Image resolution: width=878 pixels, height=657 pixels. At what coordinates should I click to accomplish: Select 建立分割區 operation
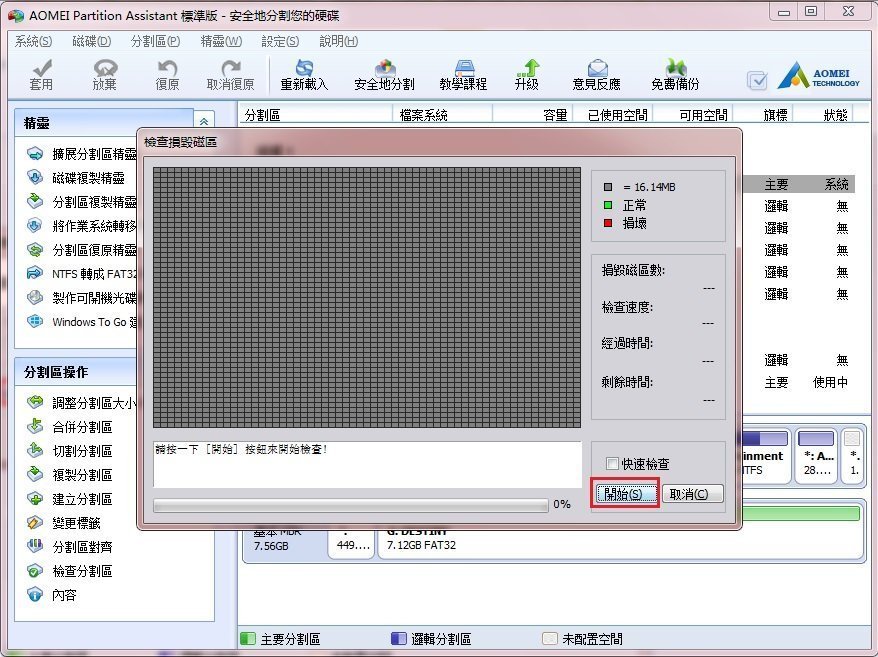pos(69,499)
